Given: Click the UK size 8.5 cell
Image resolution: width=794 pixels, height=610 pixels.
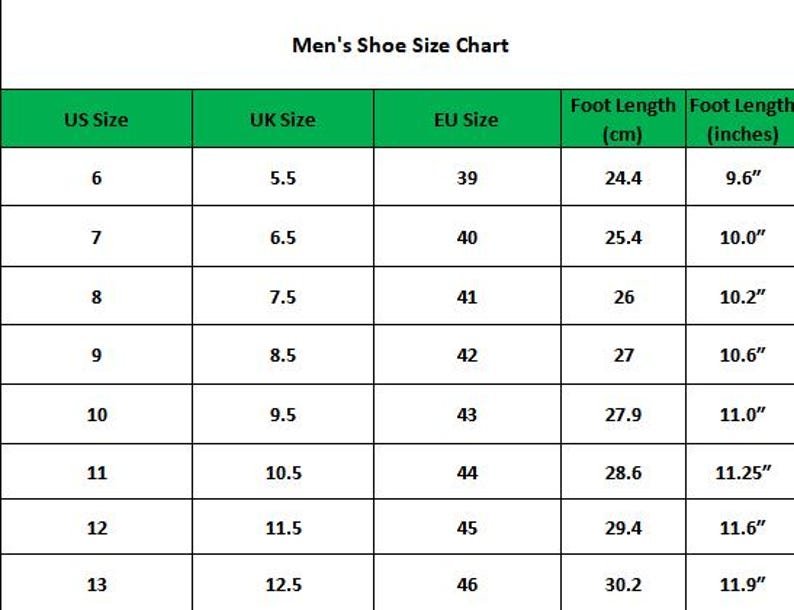Looking at the screenshot, I should click(282, 355).
